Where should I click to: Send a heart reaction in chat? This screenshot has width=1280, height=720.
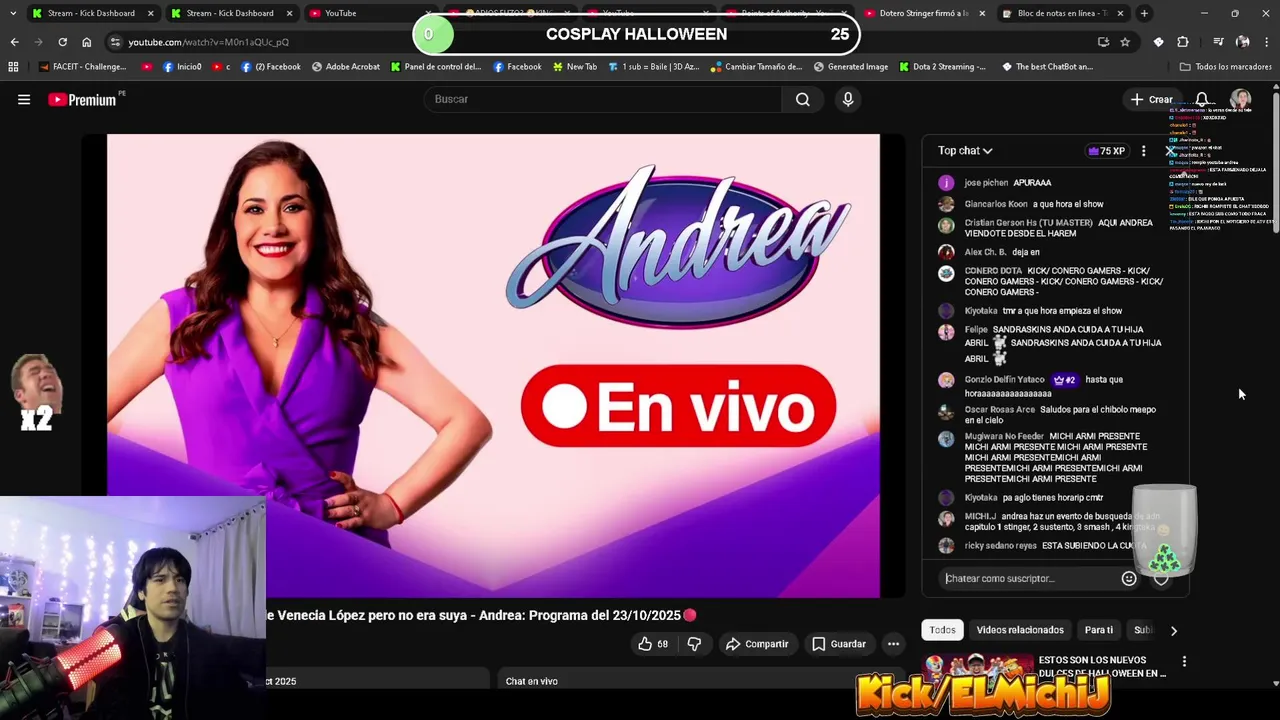pos(1161,578)
